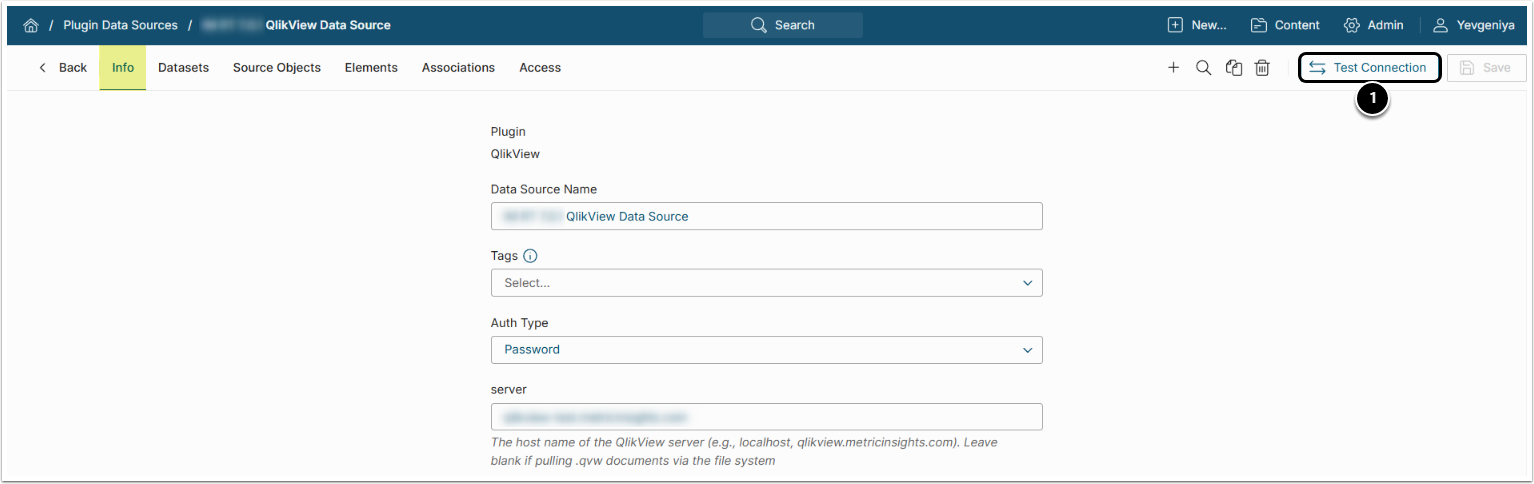Switch to the Source Objects tab
1534x484 pixels.
pyautogui.click(x=277, y=68)
